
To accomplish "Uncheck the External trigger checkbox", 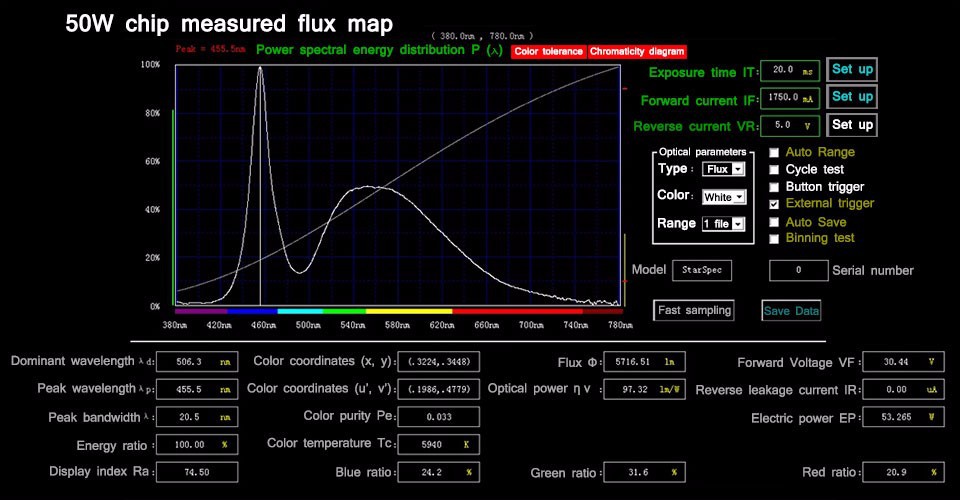I will point(774,204).
